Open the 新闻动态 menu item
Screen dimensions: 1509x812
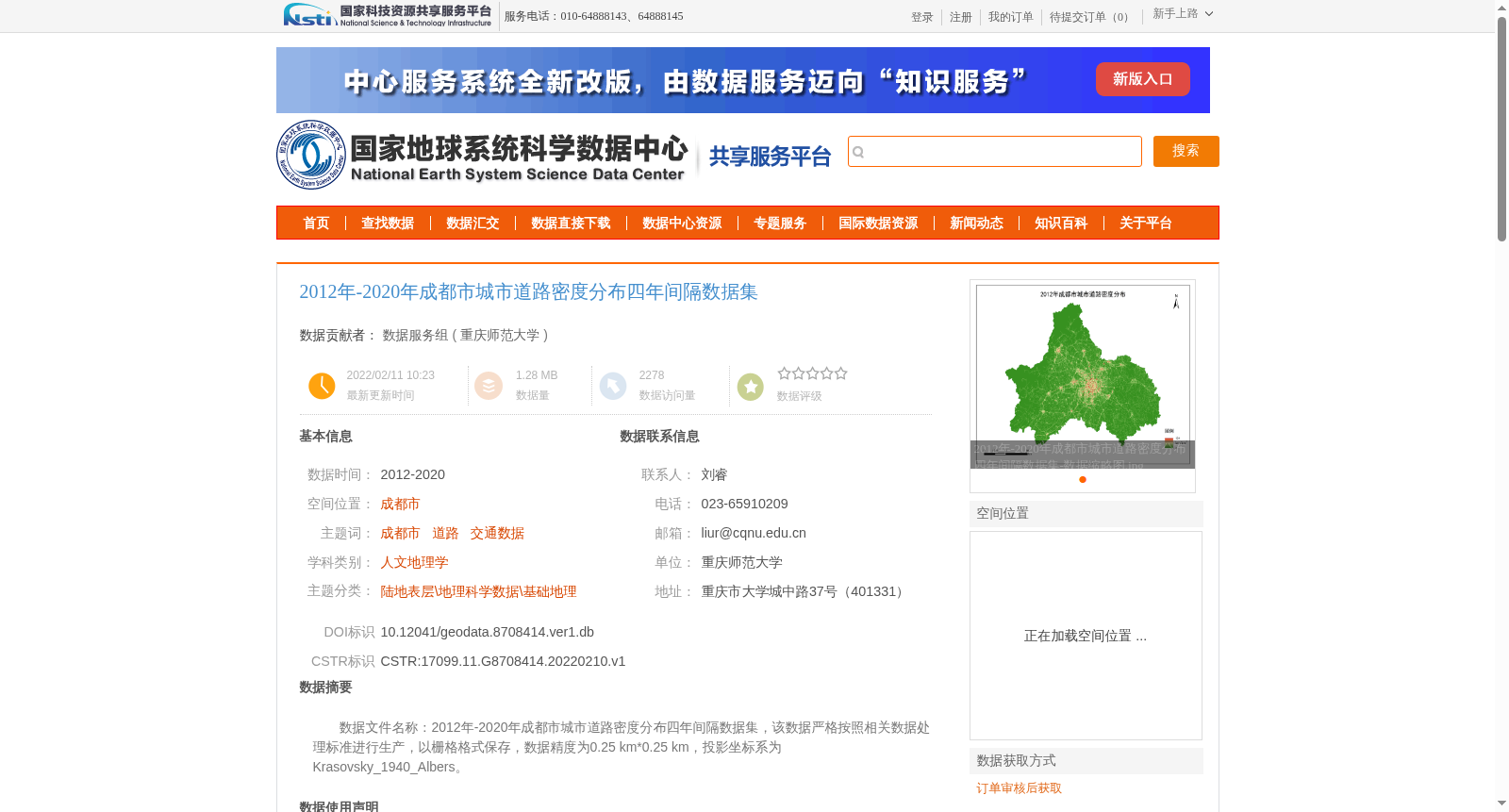point(976,224)
